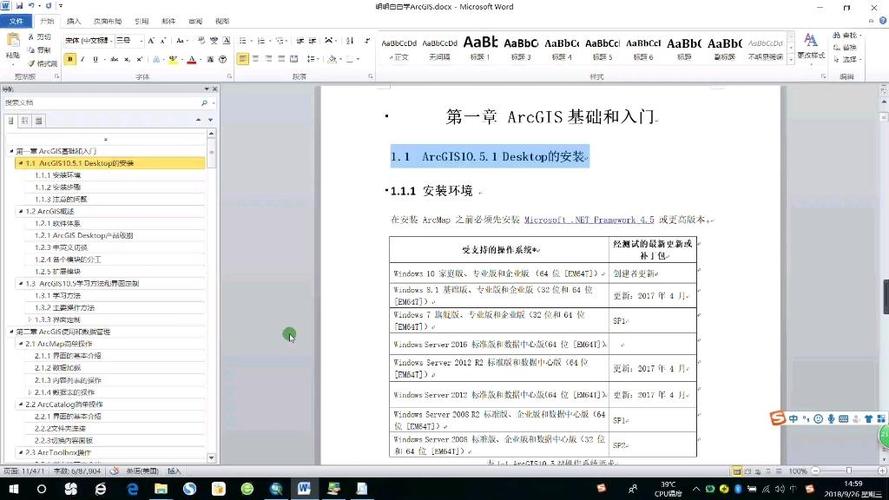Click navigation pane scroll down arrow
The height and width of the screenshot is (500, 889).
[211, 457]
